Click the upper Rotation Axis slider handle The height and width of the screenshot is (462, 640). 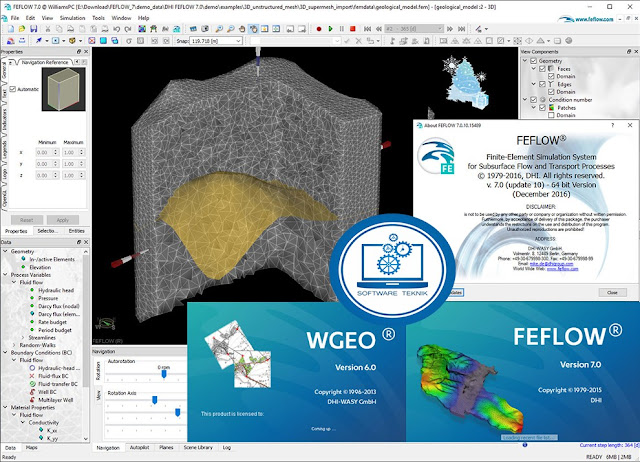click(x=155, y=400)
